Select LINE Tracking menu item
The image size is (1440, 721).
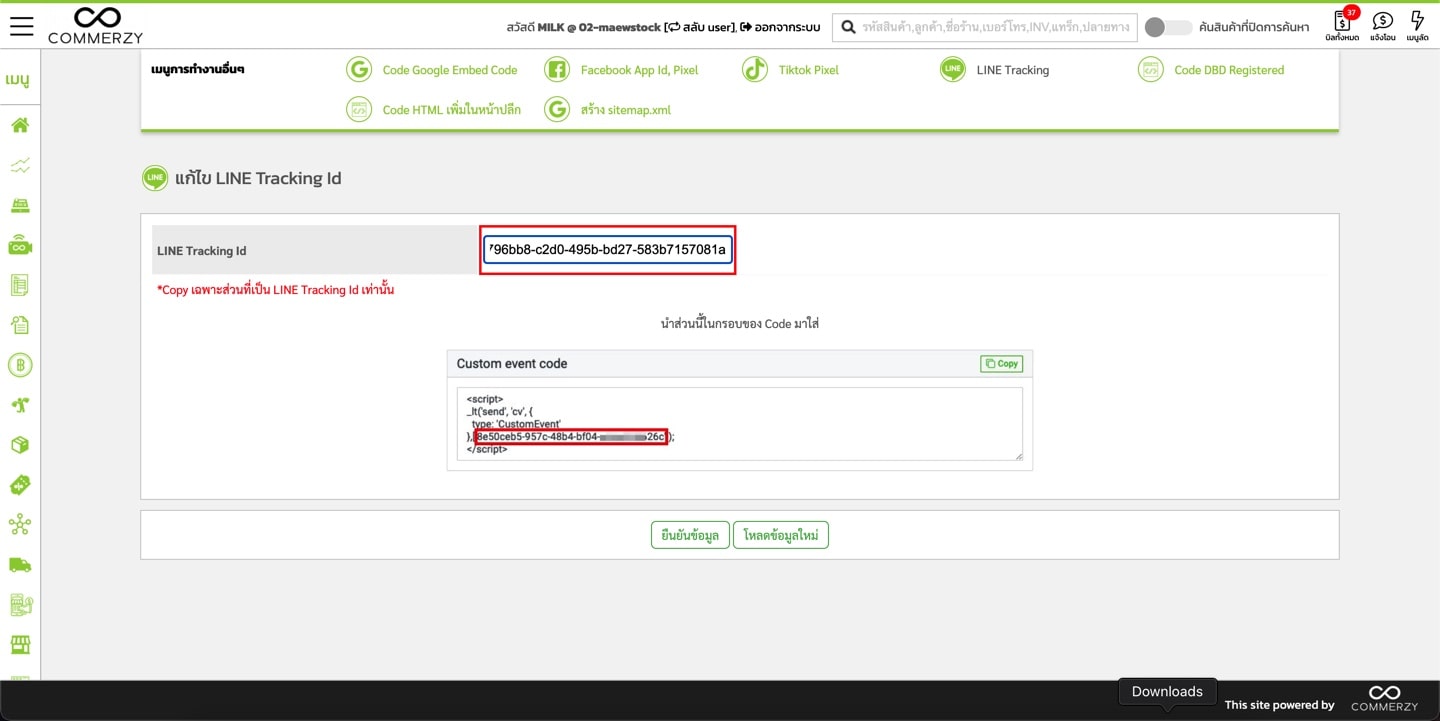1013,70
